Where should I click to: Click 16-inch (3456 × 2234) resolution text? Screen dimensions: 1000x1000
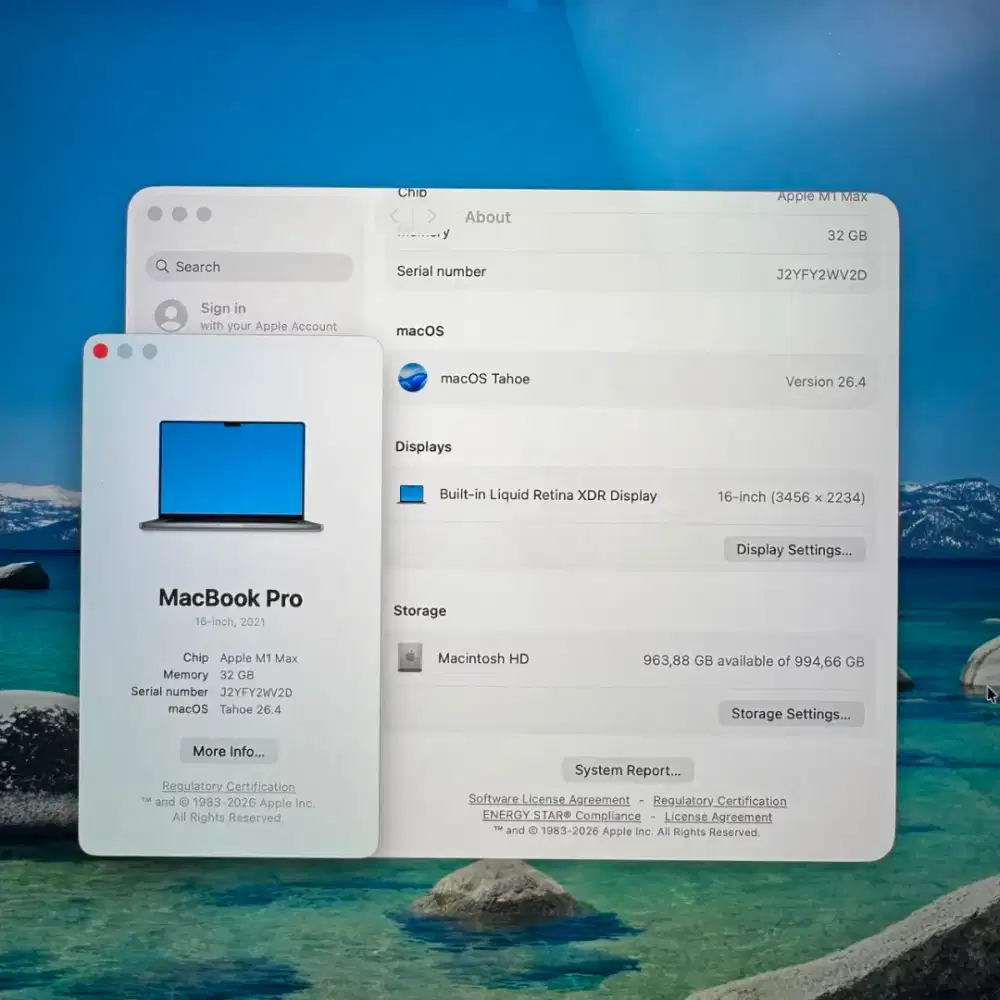pyautogui.click(x=791, y=497)
